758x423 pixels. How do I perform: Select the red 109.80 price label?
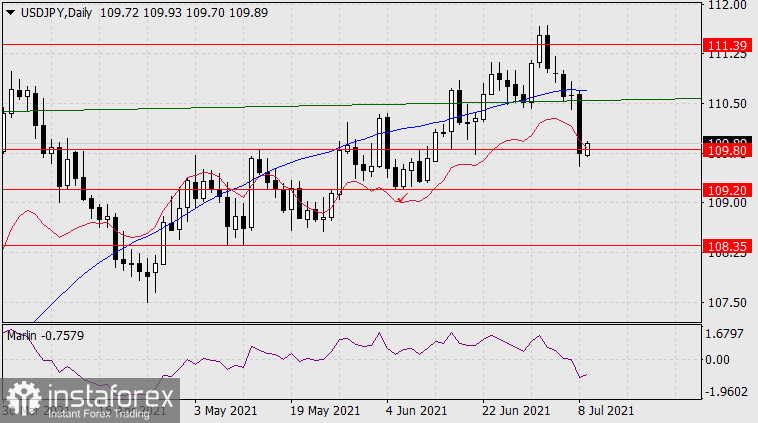723,151
